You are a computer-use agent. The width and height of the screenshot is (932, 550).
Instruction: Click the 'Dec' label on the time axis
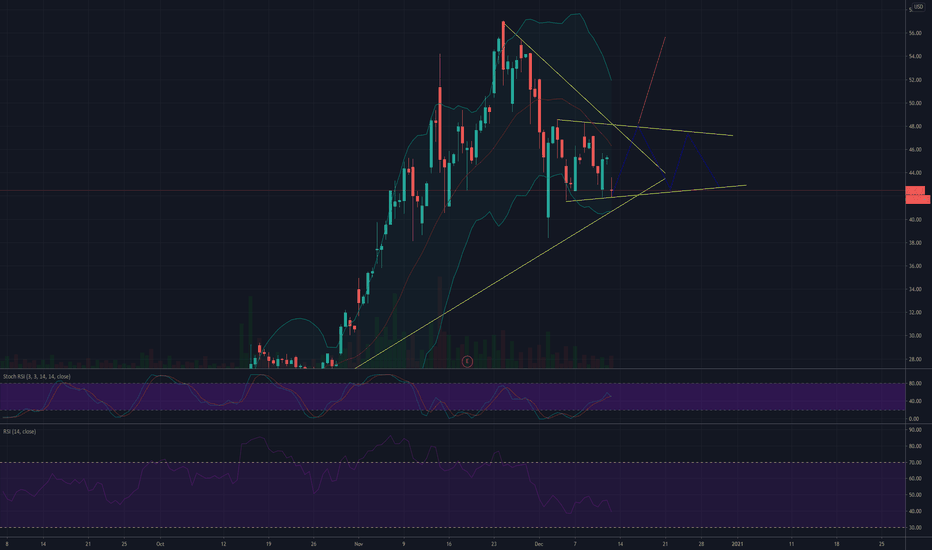pos(539,544)
